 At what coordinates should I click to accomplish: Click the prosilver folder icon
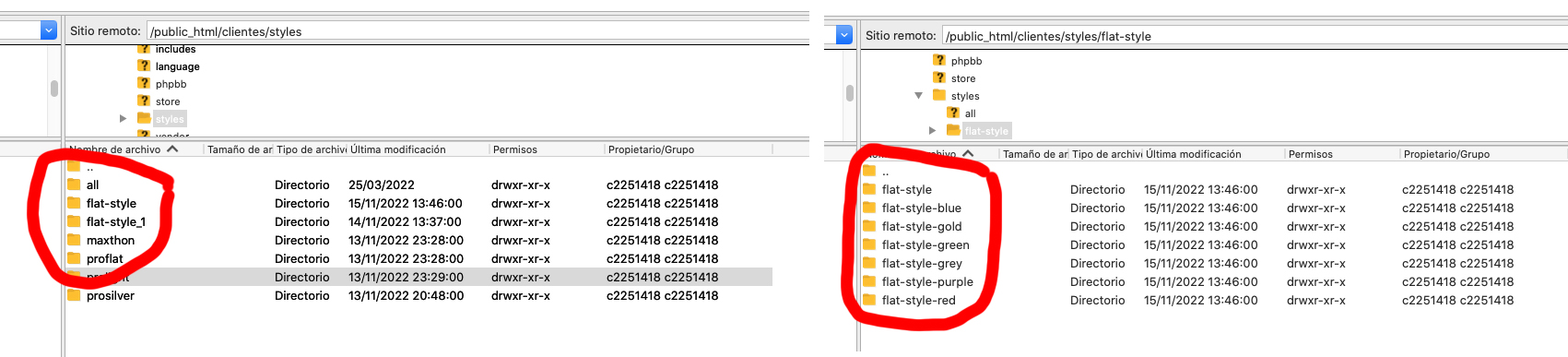pos(74,295)
